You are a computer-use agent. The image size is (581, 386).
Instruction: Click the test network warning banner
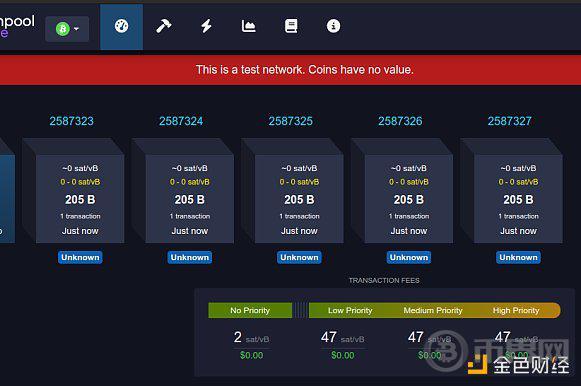290,70
